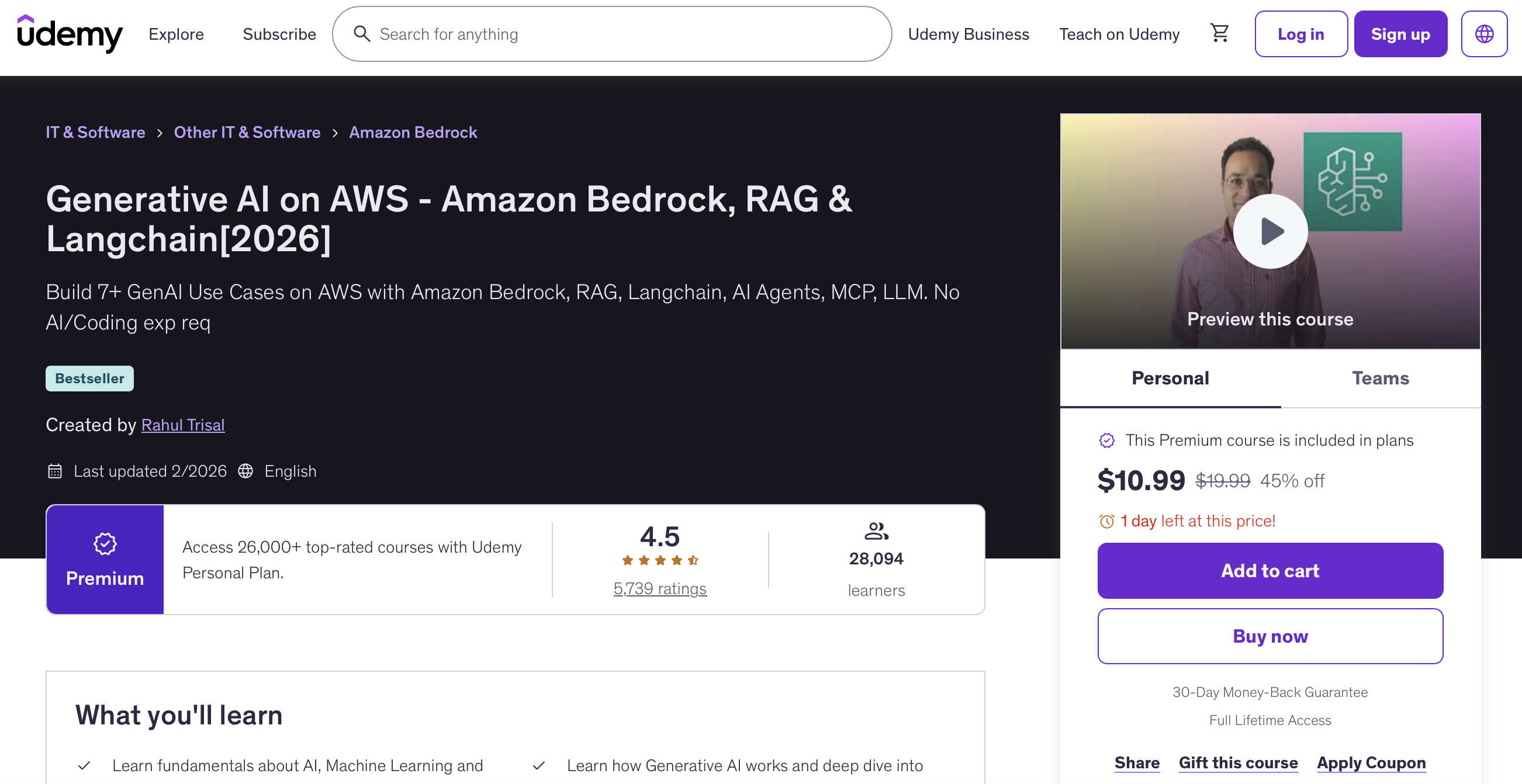The image size is (1522, 784).
Task: Click the Premium badge icon
Action: [x=105, y=544]
